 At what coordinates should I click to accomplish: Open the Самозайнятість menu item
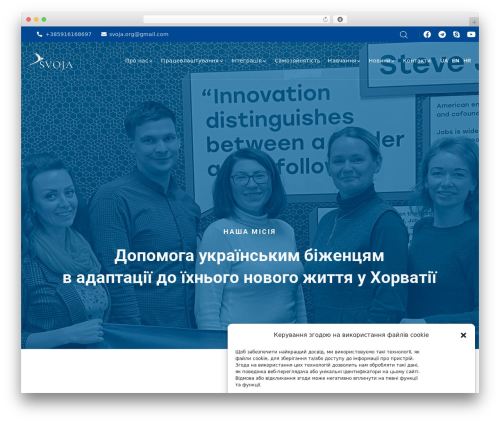(297, 61)
